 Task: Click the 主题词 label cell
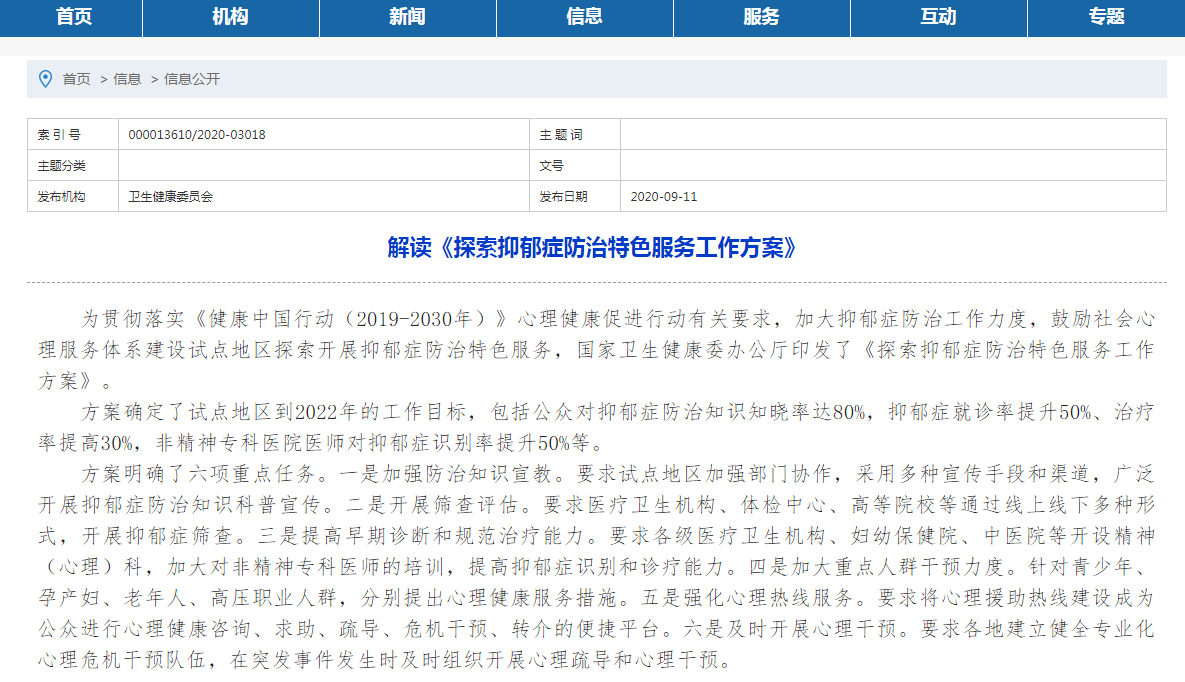click(560, 135)
